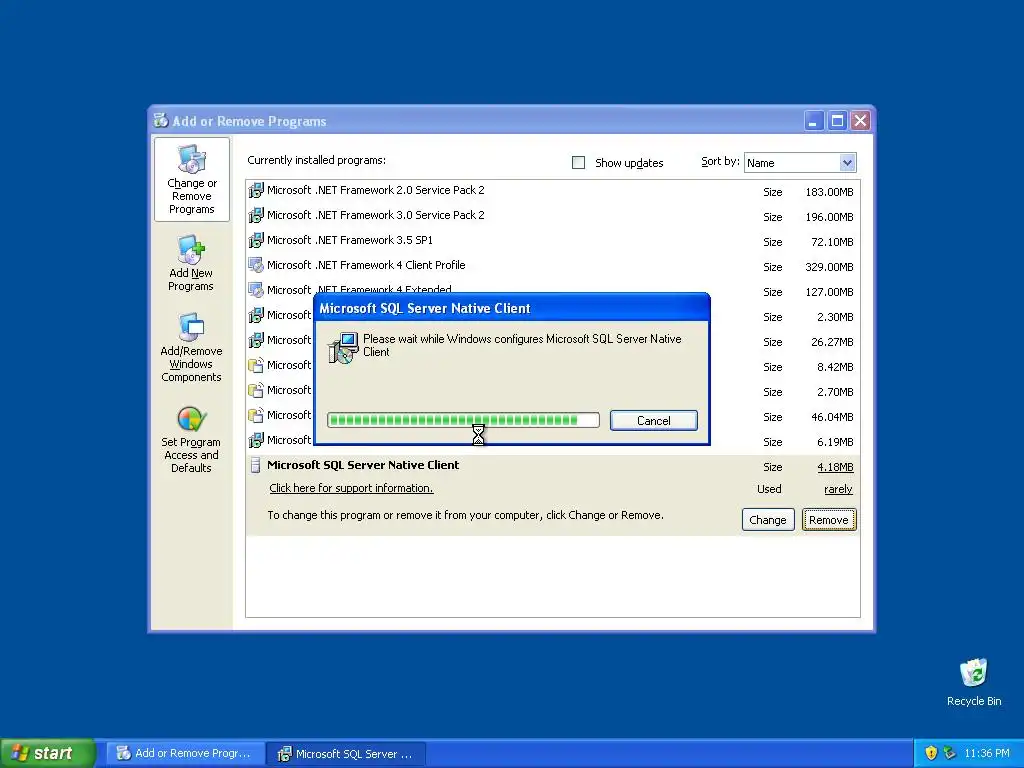The height and width of the screenshot is (768, 1024).
Task: Click the 11:36 PM taskbar clock
Action: tap(987, 753)
